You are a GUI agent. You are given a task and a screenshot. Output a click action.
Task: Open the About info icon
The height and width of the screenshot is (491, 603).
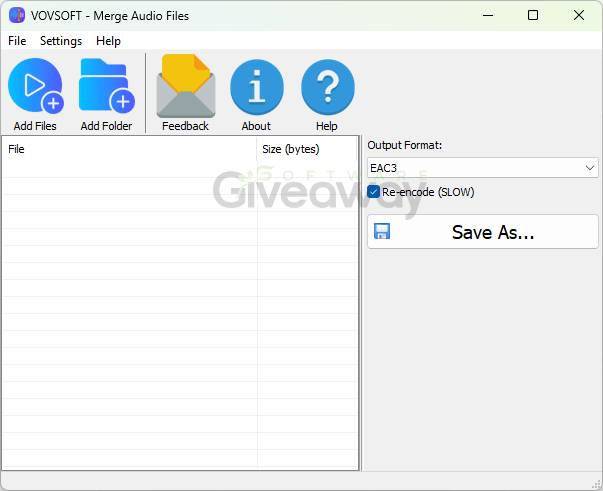click(x=257, y=87)
